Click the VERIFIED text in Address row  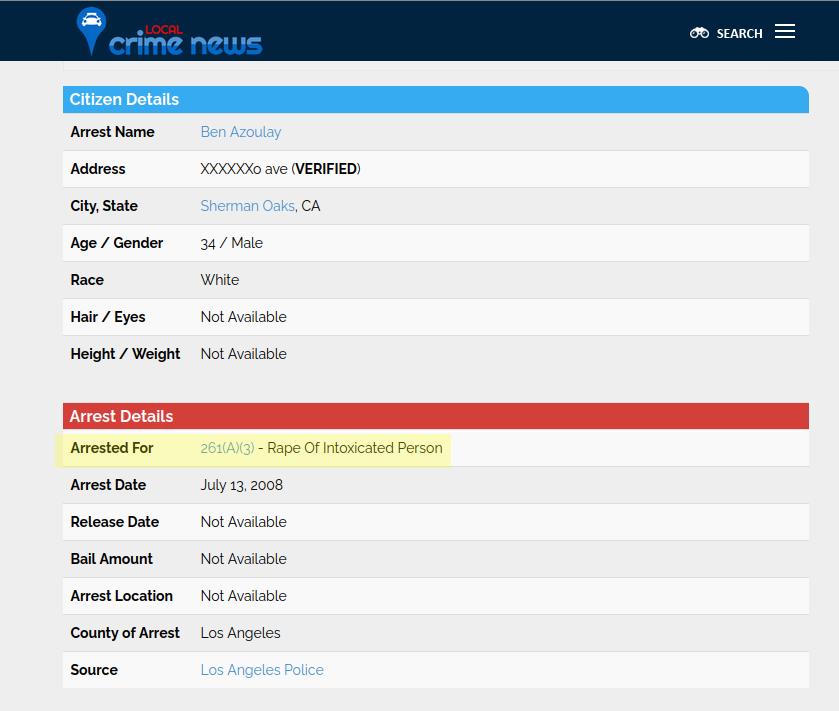point(325,169)
